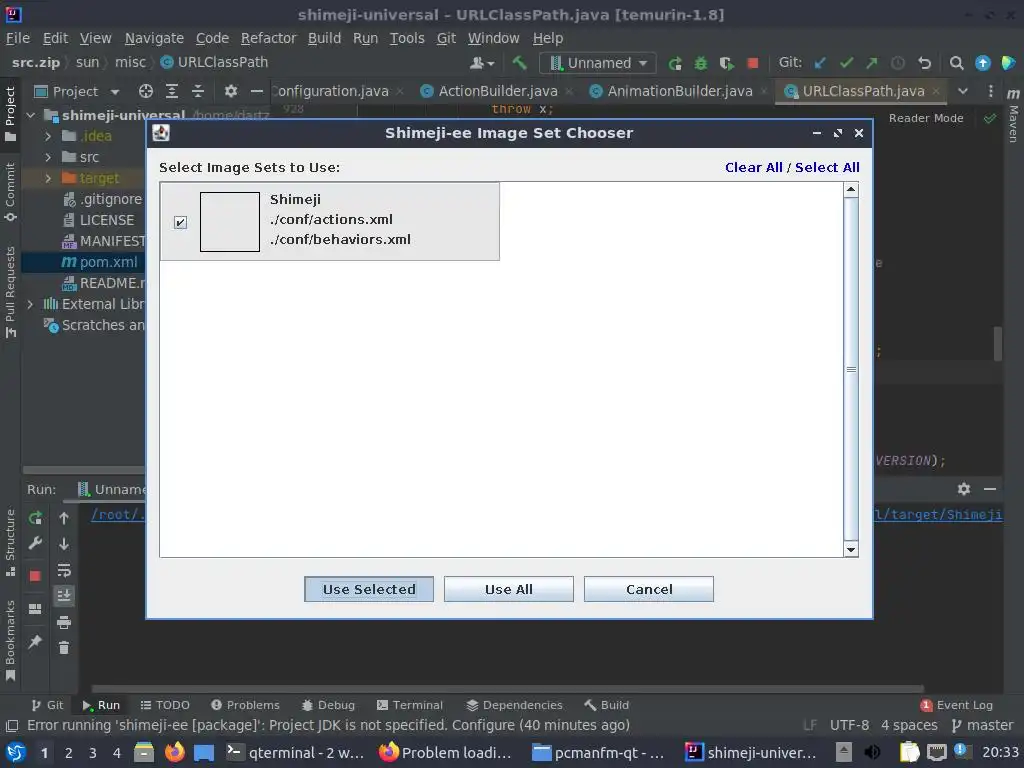Switch to pcmanfm-qt taskbar window
This screenshot has height=768, width=1024.
coord(598,753)
